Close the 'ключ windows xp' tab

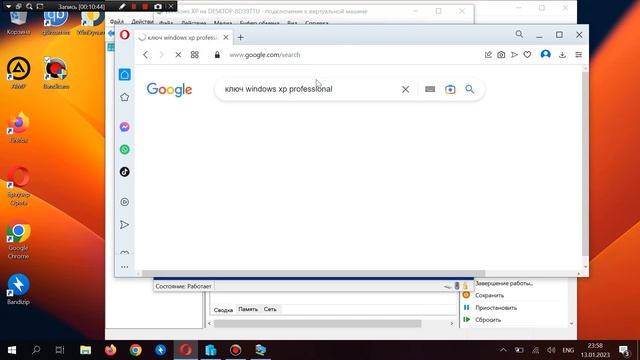(226, 37)
